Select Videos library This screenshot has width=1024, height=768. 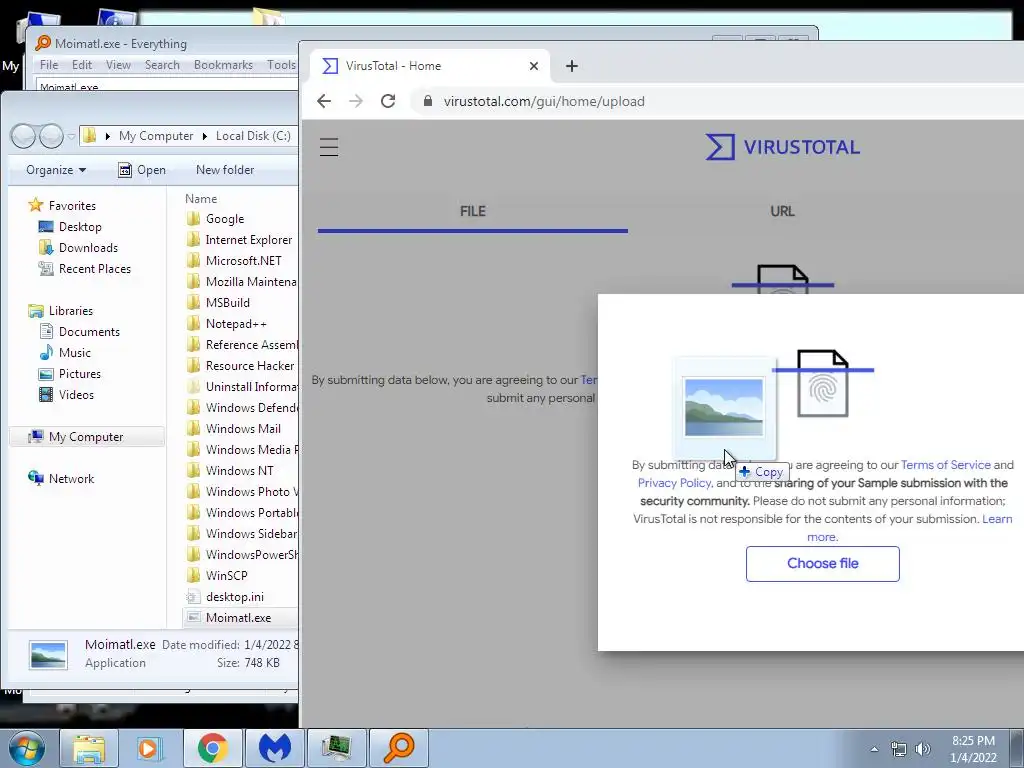click(67, 394)
